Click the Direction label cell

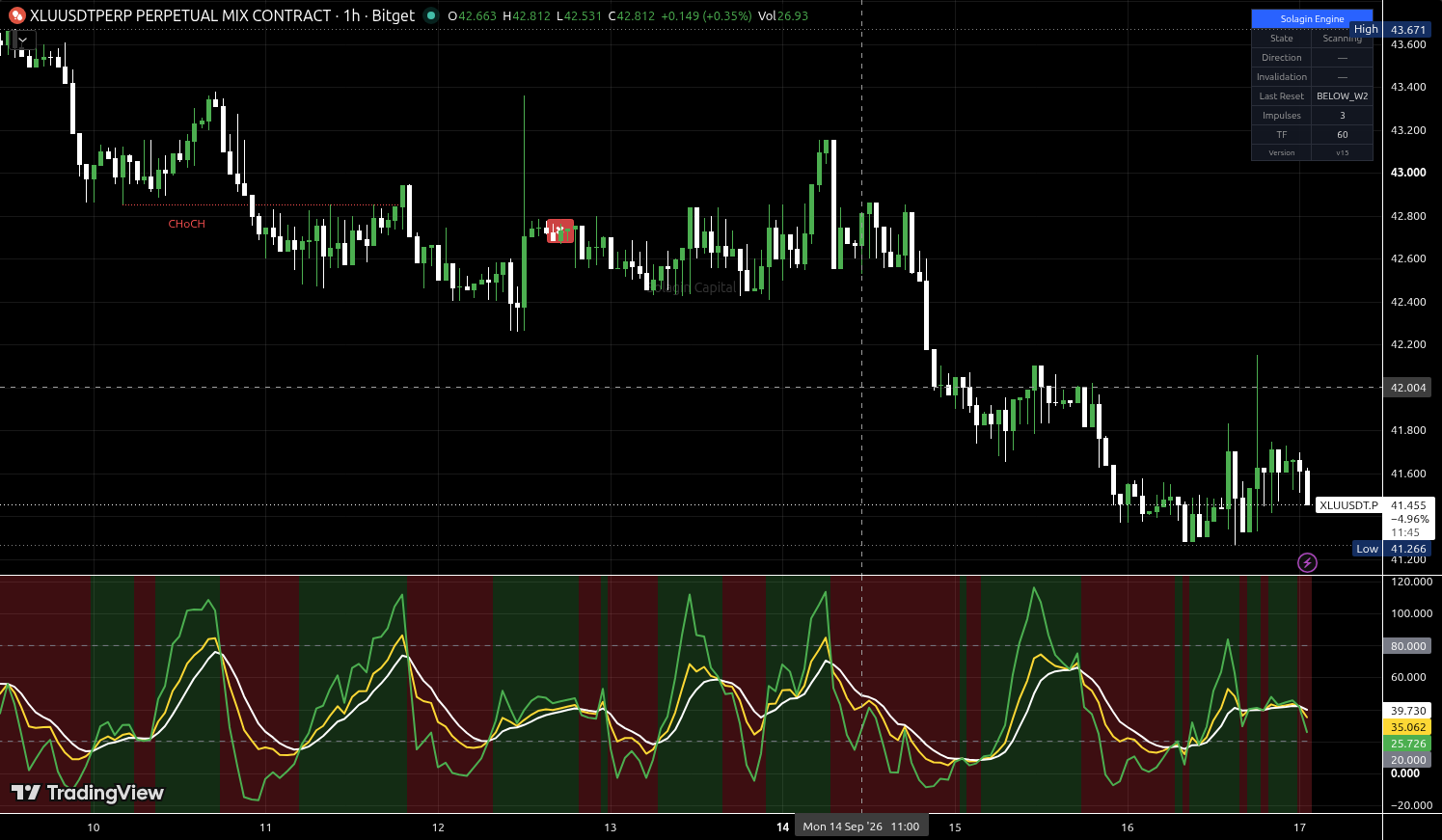click(x=1281, y=58)
